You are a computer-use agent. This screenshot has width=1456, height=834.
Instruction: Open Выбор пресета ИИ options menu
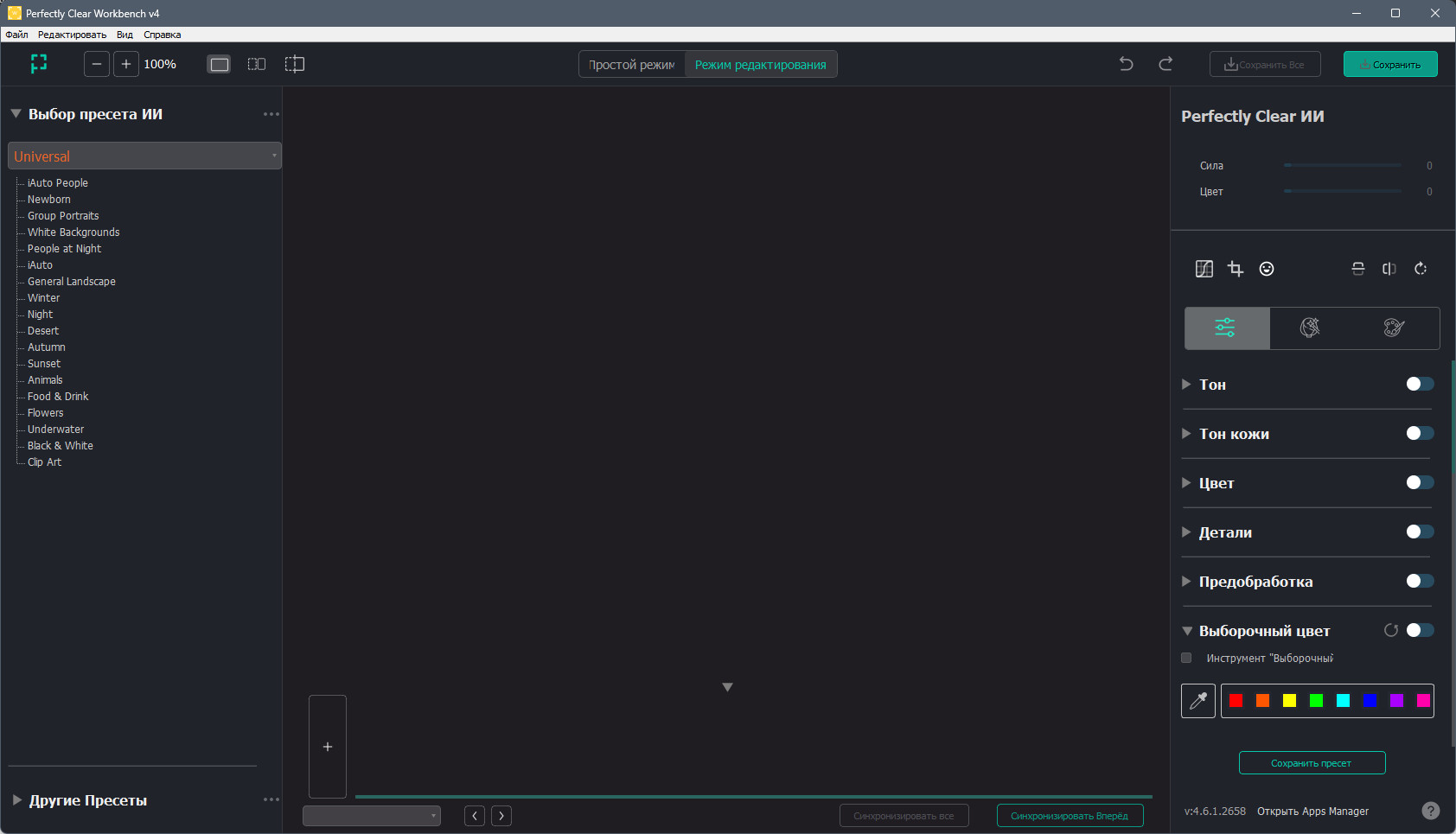tap(271, 114)
